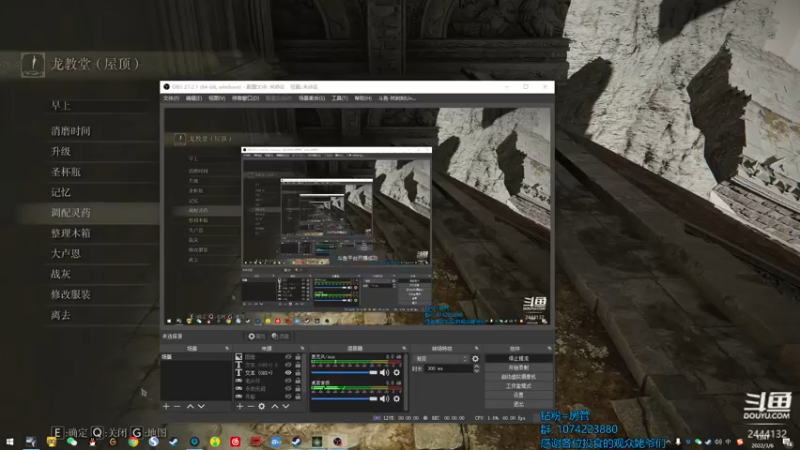This screenshot has width=800, height=450.
Task: Open Sogou browser icon on taskbar
Action: (154, 442)
